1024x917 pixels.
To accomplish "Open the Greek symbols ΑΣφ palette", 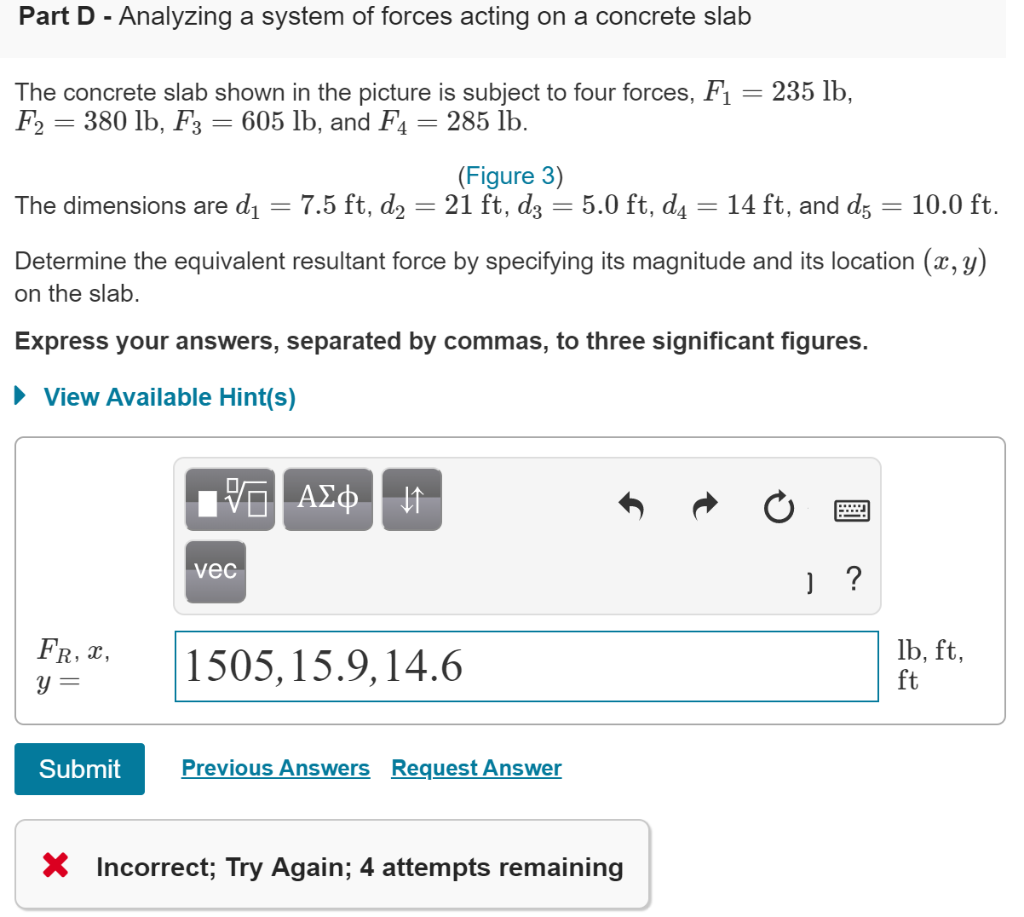I will 328,499.
